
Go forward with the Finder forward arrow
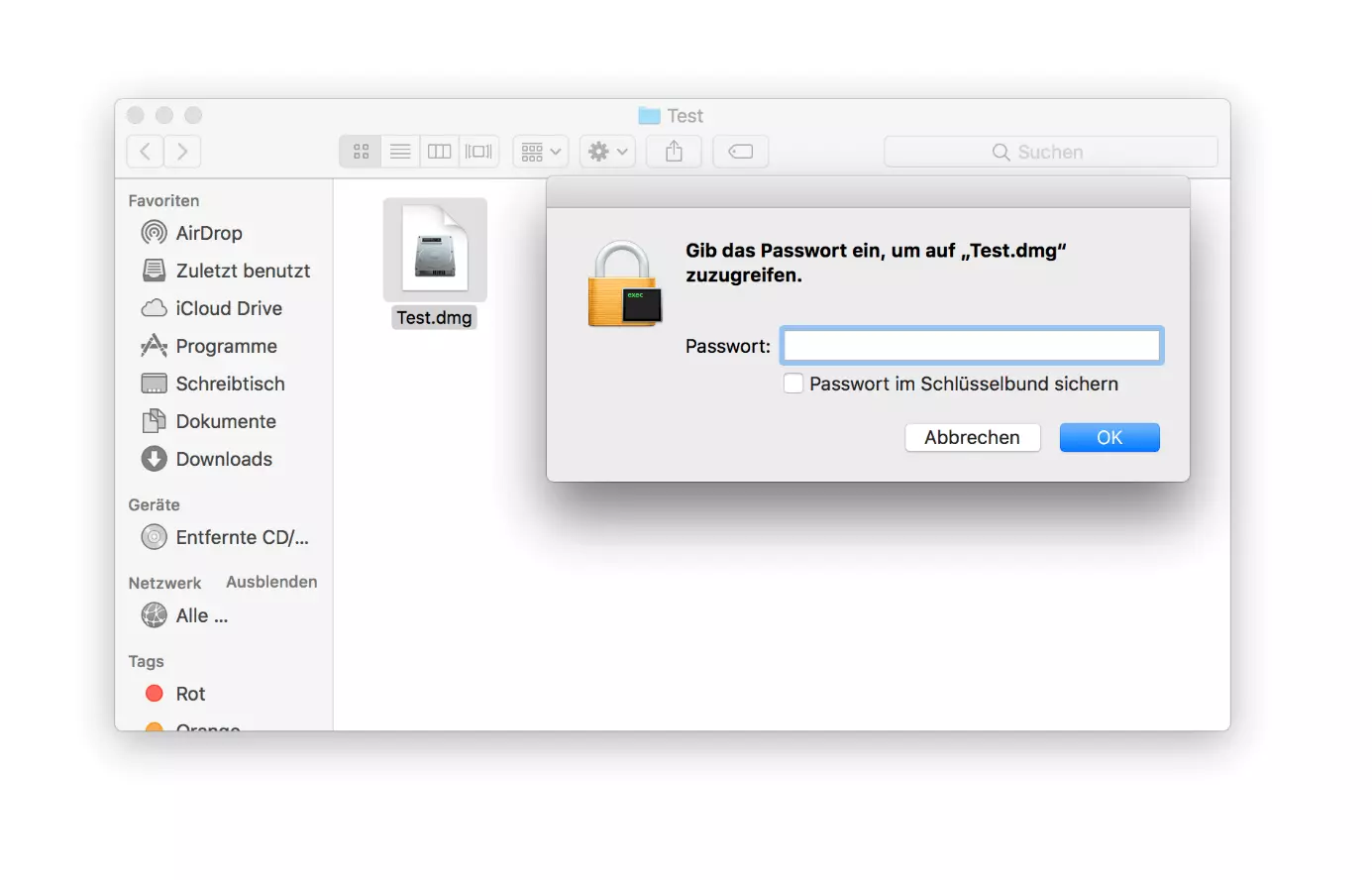182,152
